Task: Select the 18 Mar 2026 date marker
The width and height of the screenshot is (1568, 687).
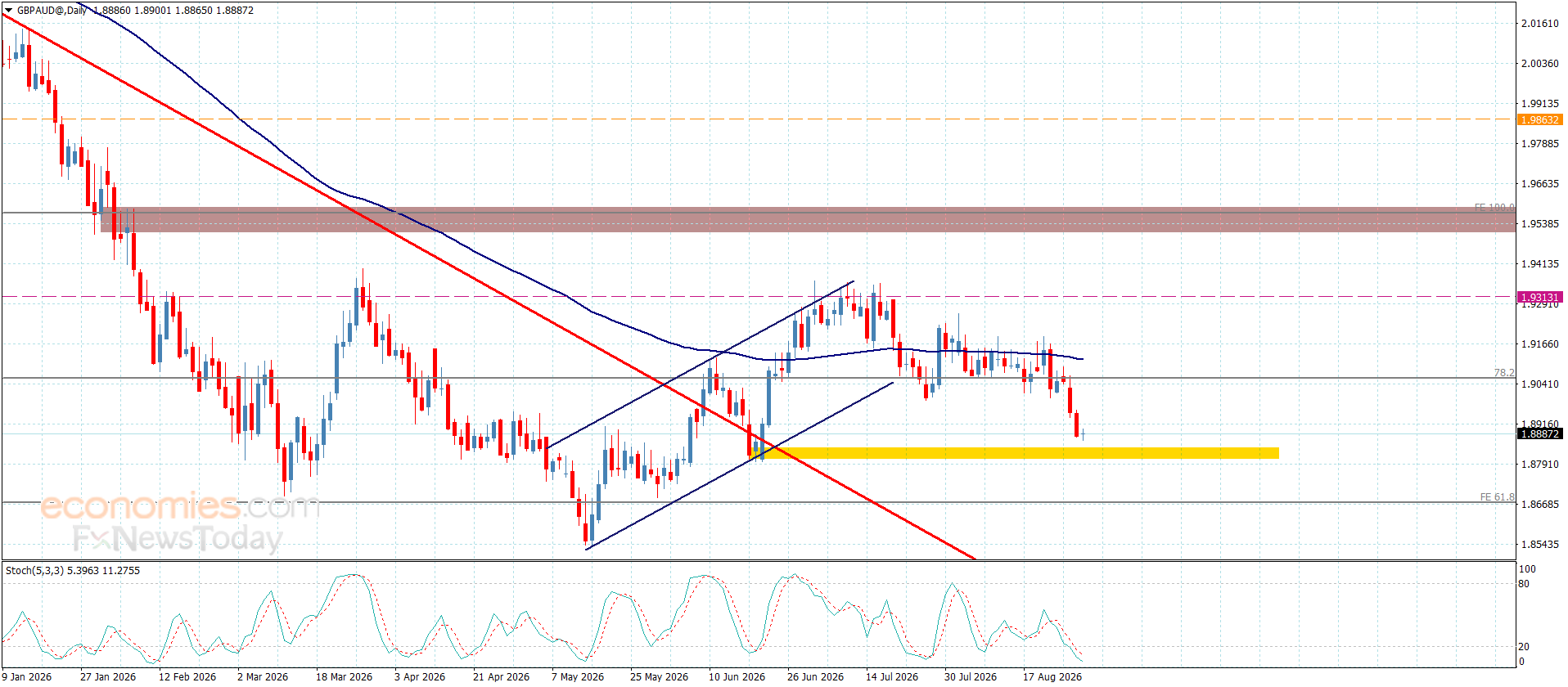Action: (344, 676)
